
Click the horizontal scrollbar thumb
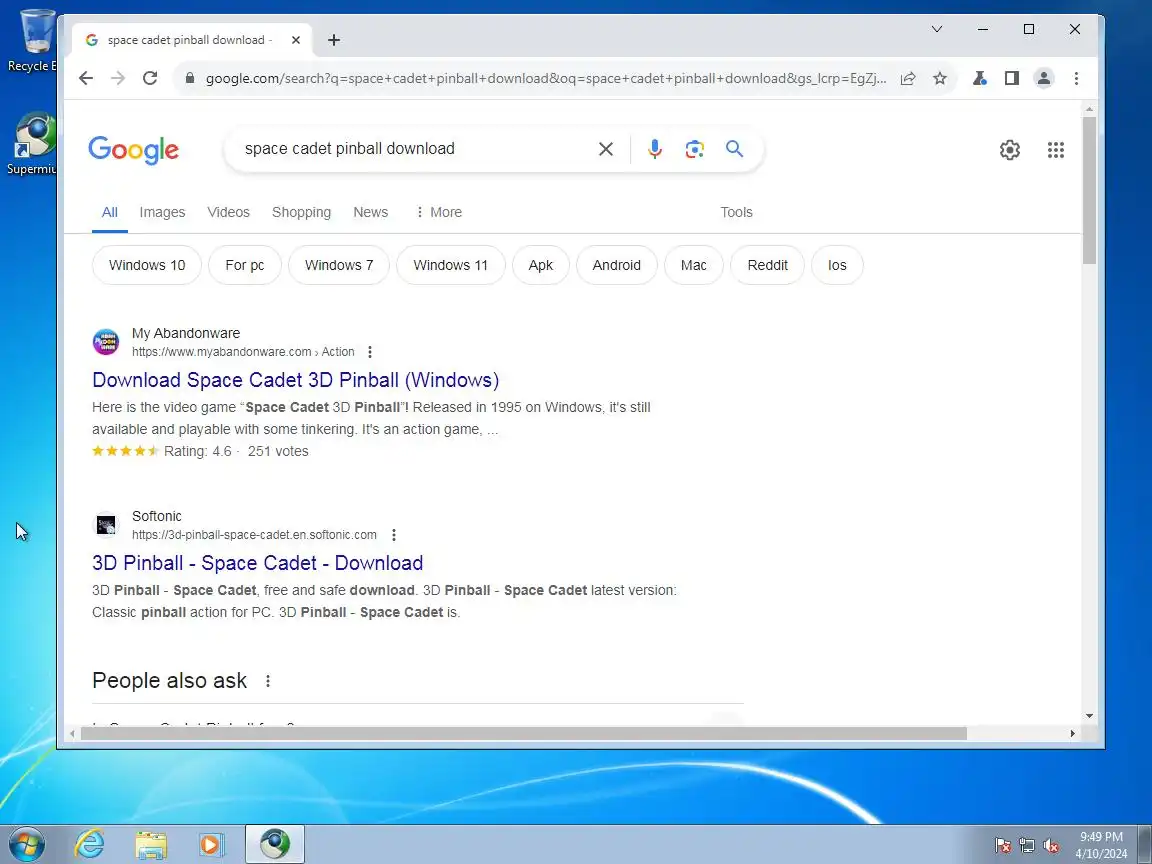coord(524,733)
